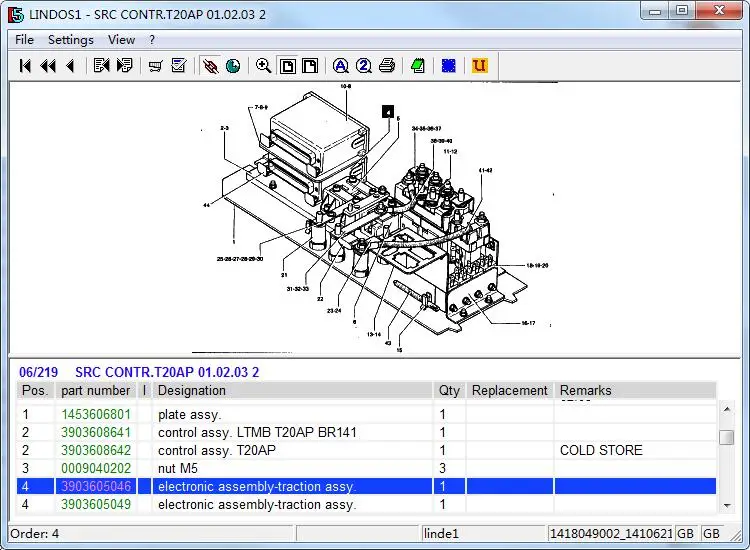
Task: Click the Remarks column header
Action: 635,390
